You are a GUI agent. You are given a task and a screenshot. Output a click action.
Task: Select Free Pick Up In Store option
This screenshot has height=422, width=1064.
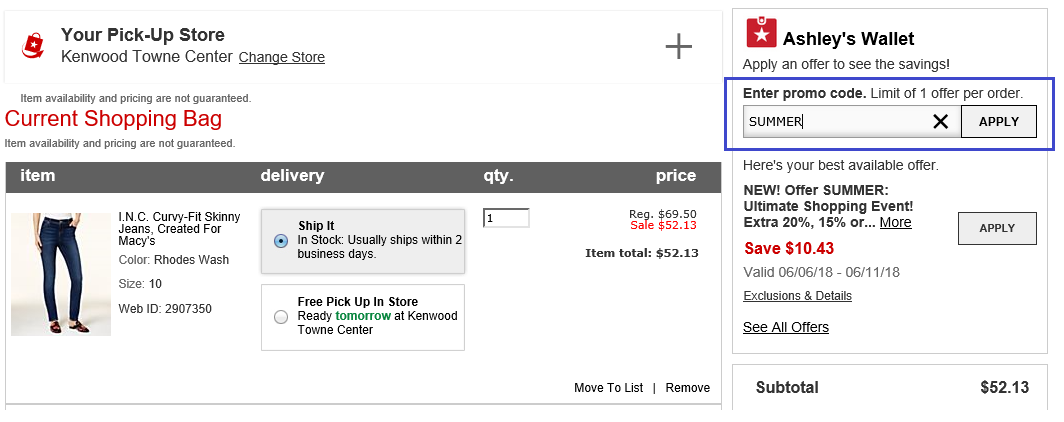pos(281,317)
